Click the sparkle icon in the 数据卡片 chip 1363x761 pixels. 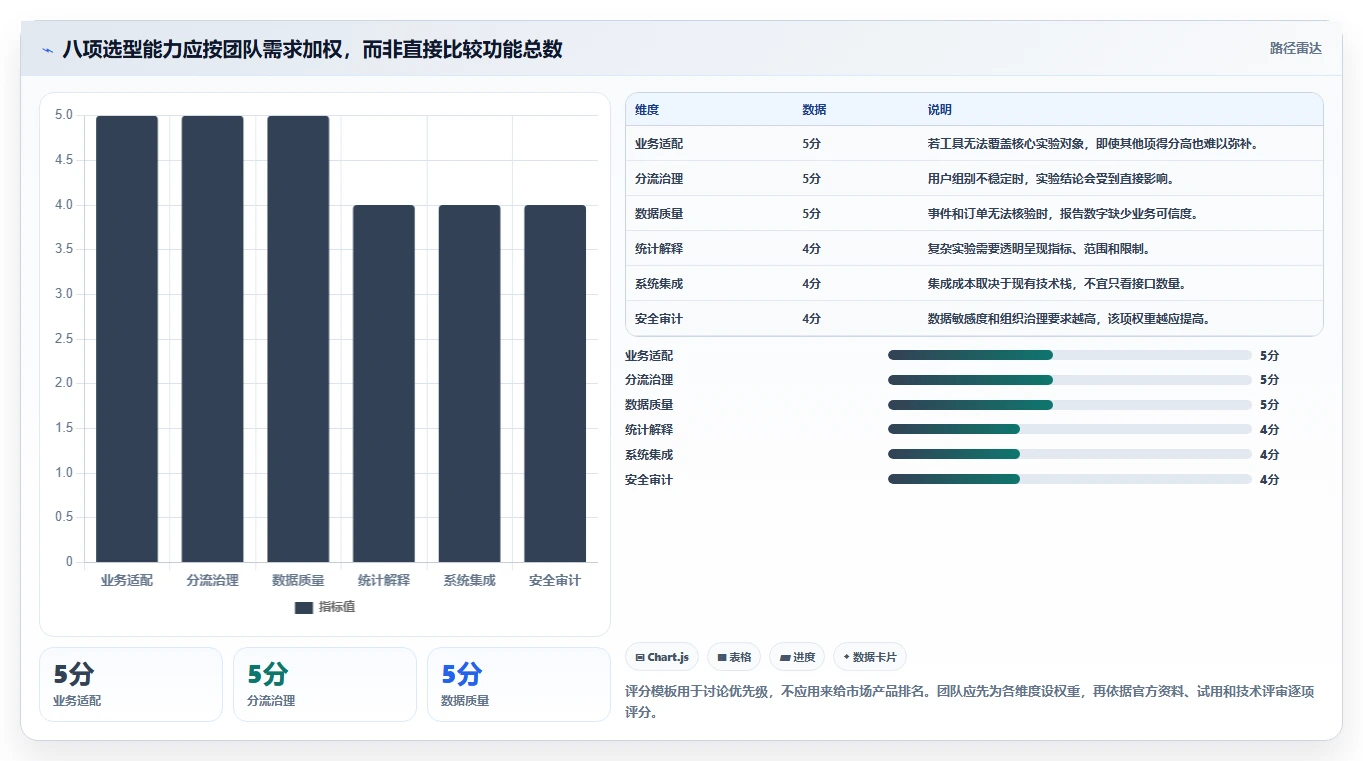[846, 657]
